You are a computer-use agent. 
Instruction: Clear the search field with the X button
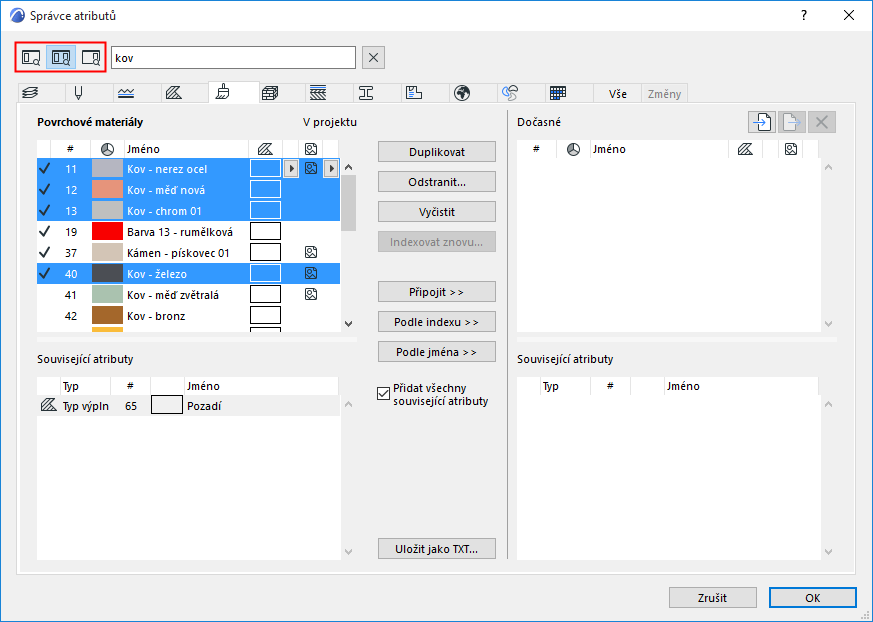coord(373,58)
